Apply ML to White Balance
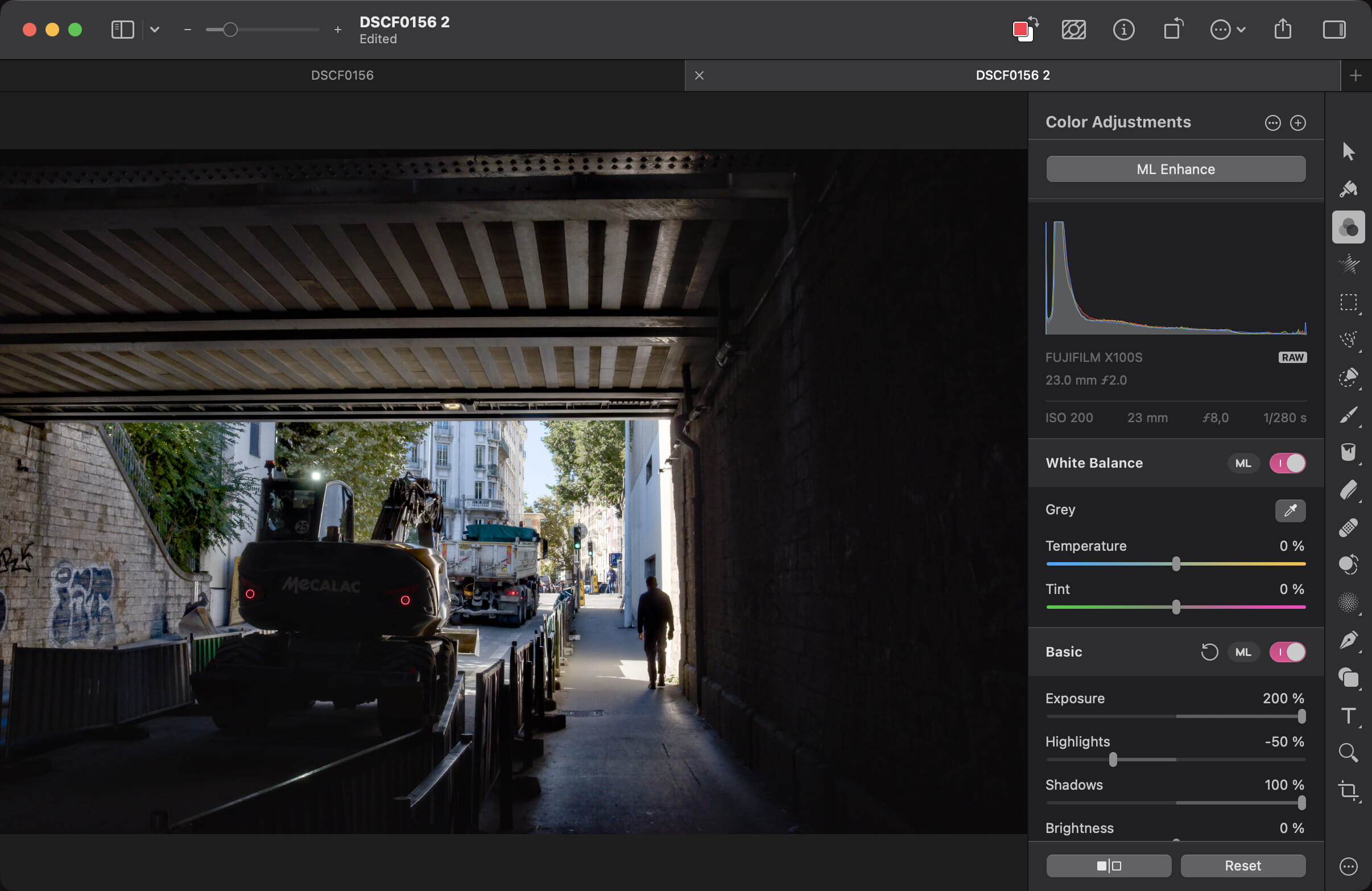The height and width of the screenshot is (891, 1372). tap(1242, 463)
